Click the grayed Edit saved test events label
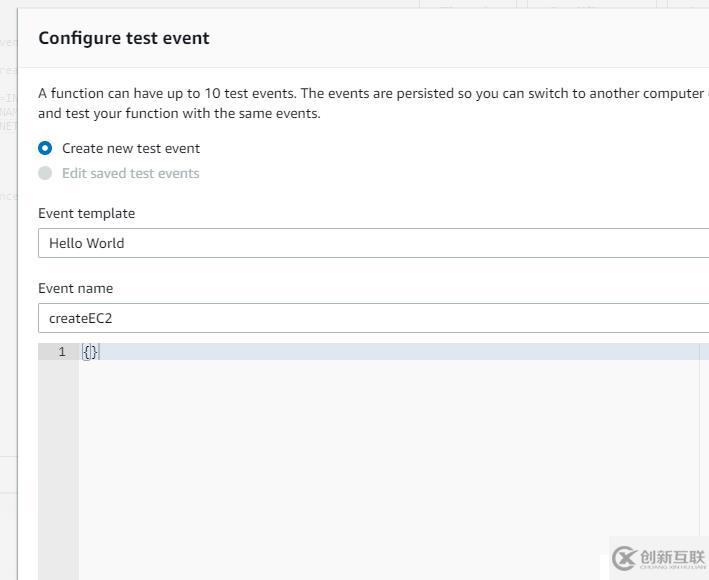Image resolution: width=709 pixels, height=580 pixels. click(x=131, y=173)
